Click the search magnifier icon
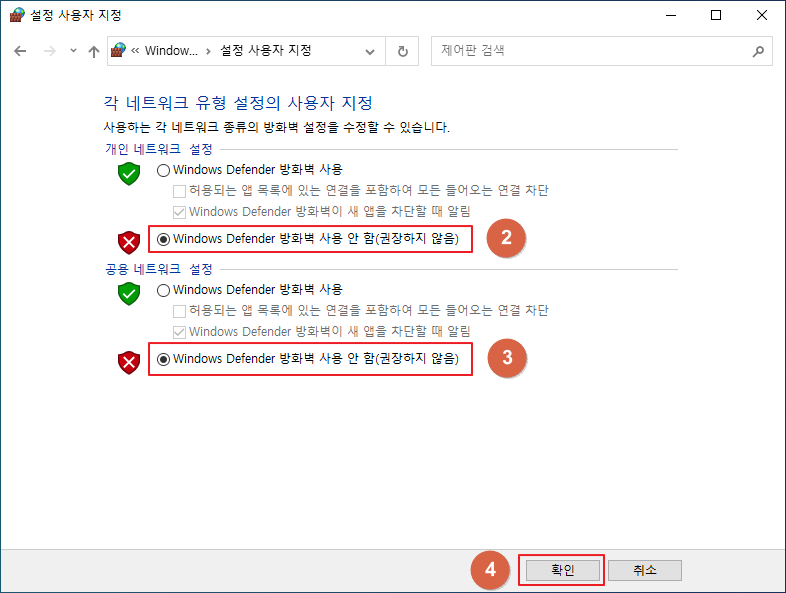The image size is (786, 593). point(758,51)
